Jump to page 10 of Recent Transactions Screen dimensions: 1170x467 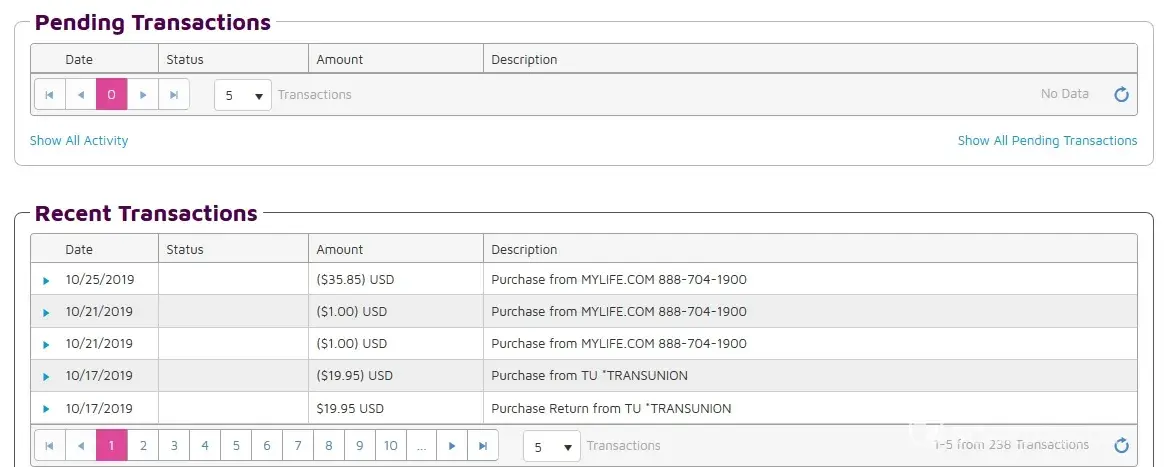pos(390,446)
